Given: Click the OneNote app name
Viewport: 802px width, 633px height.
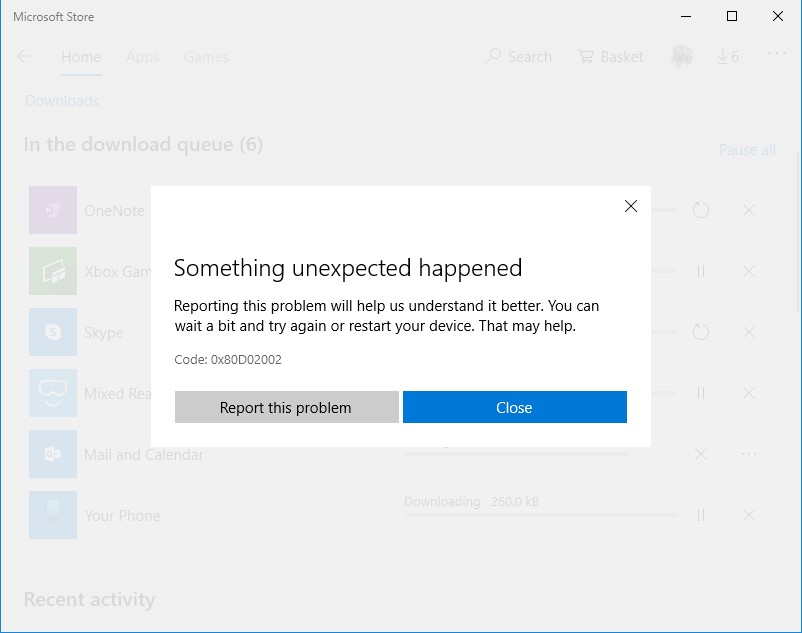Looking at the screenshot, I should point(115,211).
